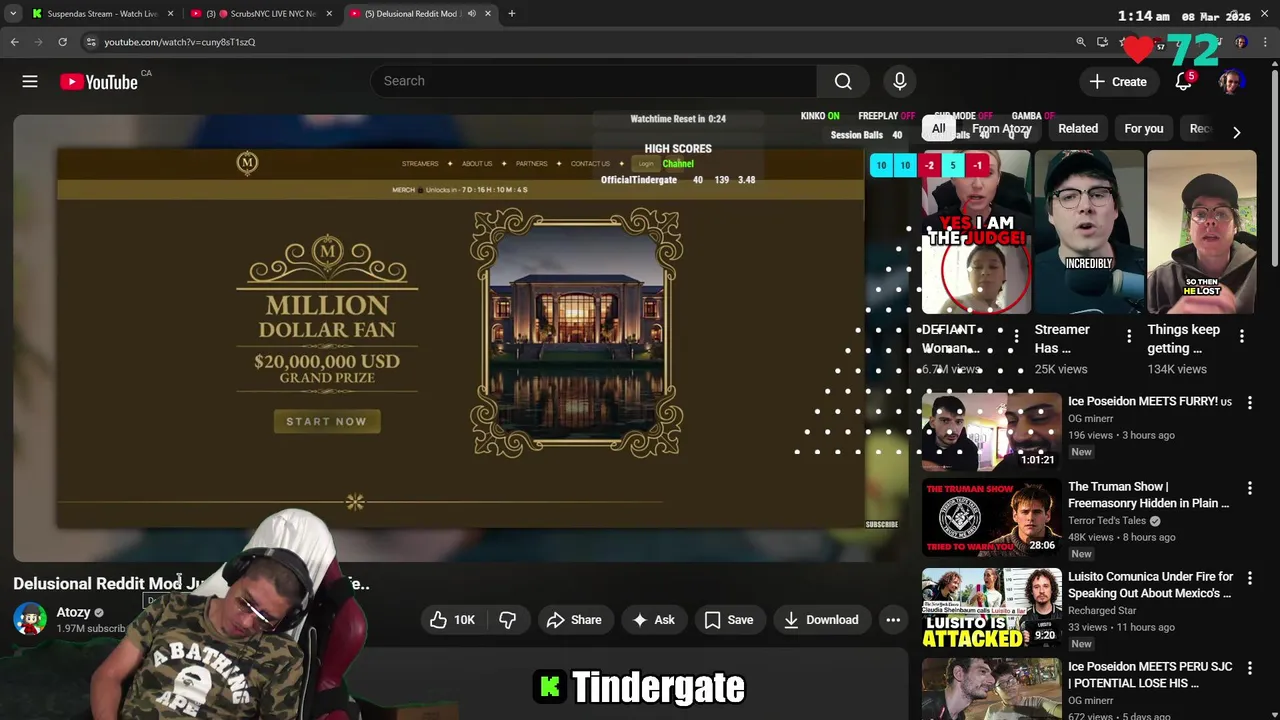1280x720 pixels.
Task: Open a new browser tab with plus
Action: tap(511, 14)
